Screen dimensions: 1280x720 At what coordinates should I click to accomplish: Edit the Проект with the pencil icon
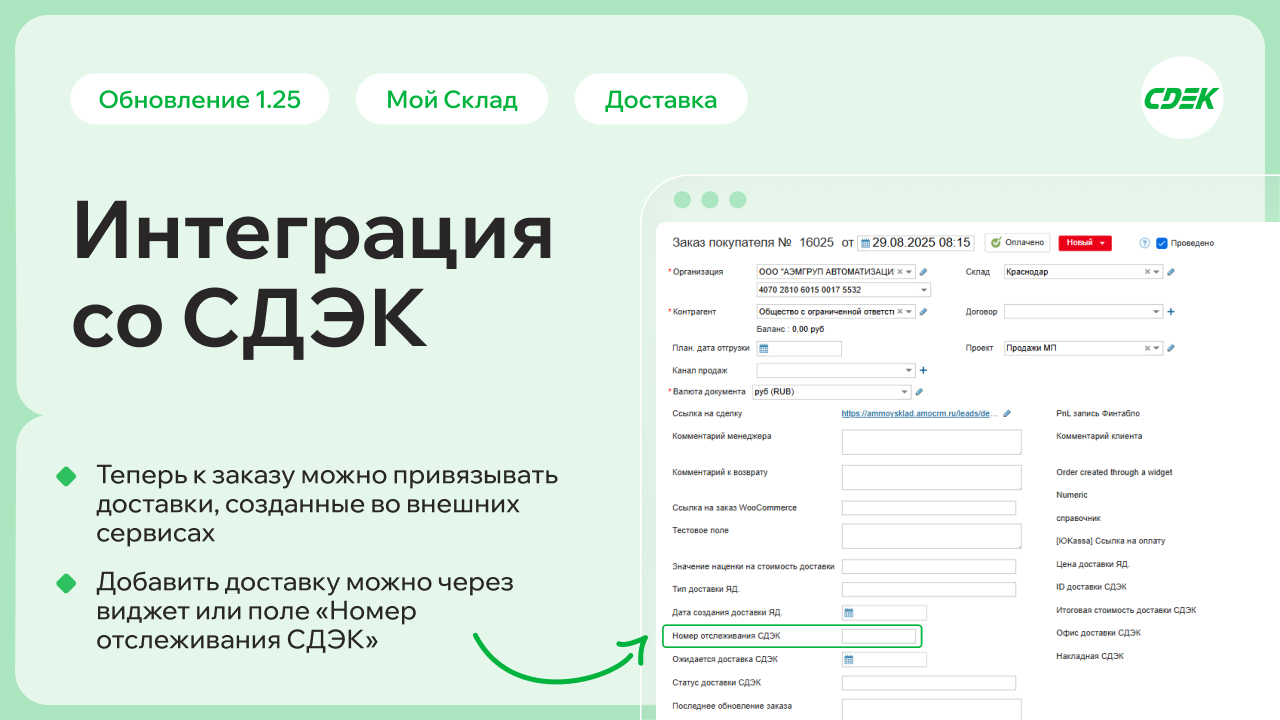click(1171, 349)
